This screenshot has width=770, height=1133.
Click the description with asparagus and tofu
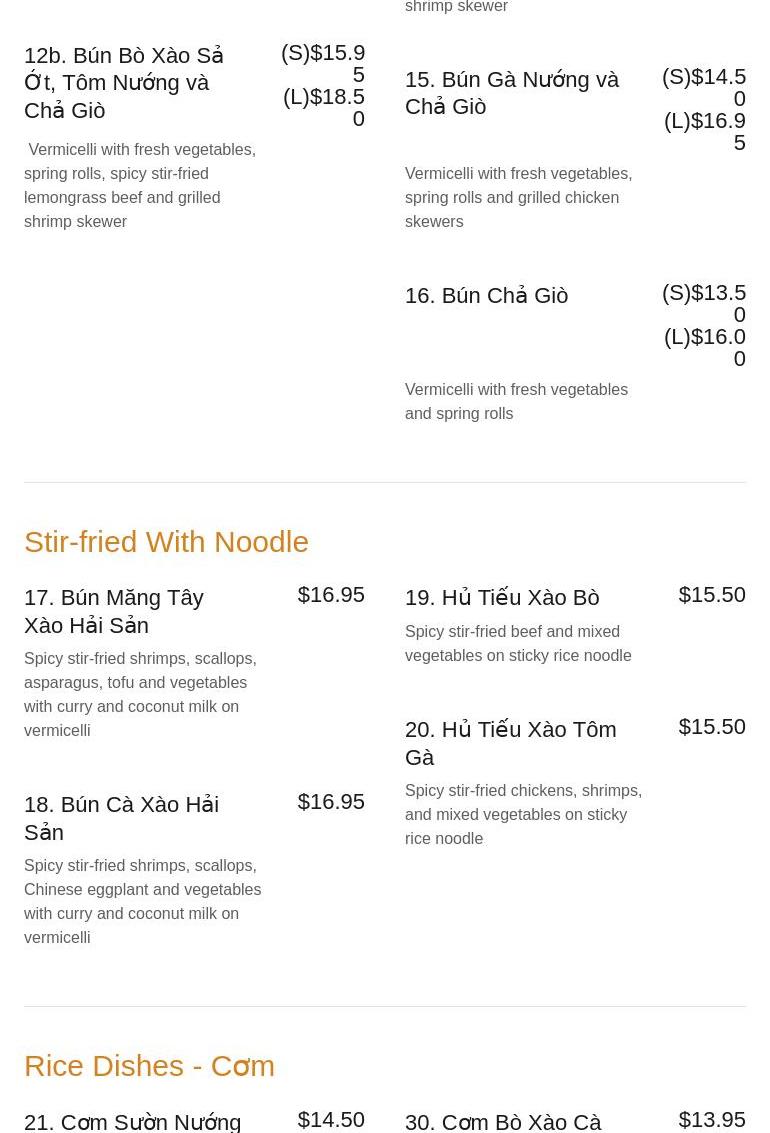[140, 694]
